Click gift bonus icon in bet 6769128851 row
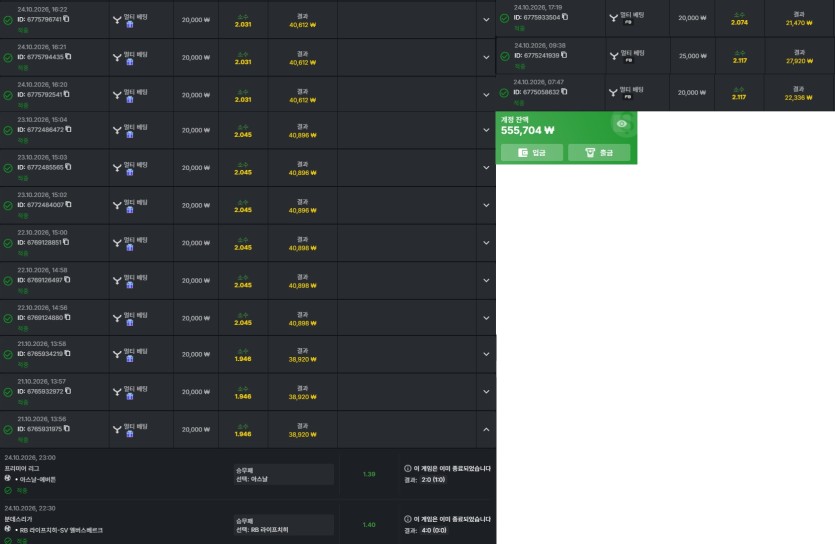 (x=130, y=248)
